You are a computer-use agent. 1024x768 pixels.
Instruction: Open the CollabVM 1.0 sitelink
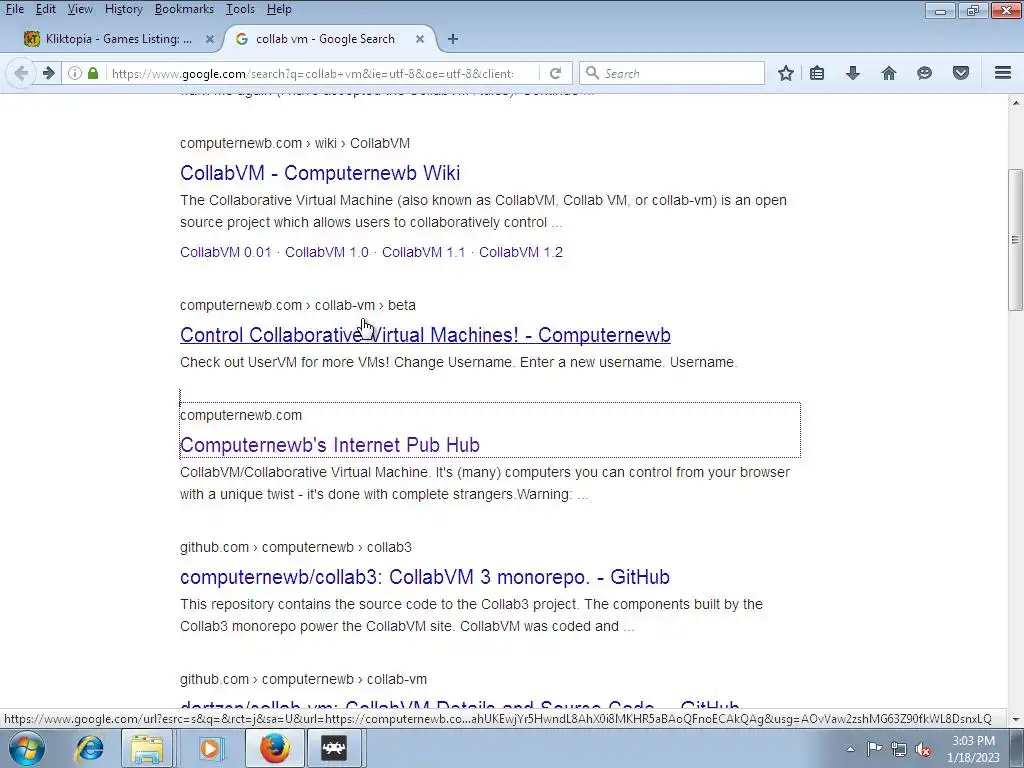327,252
